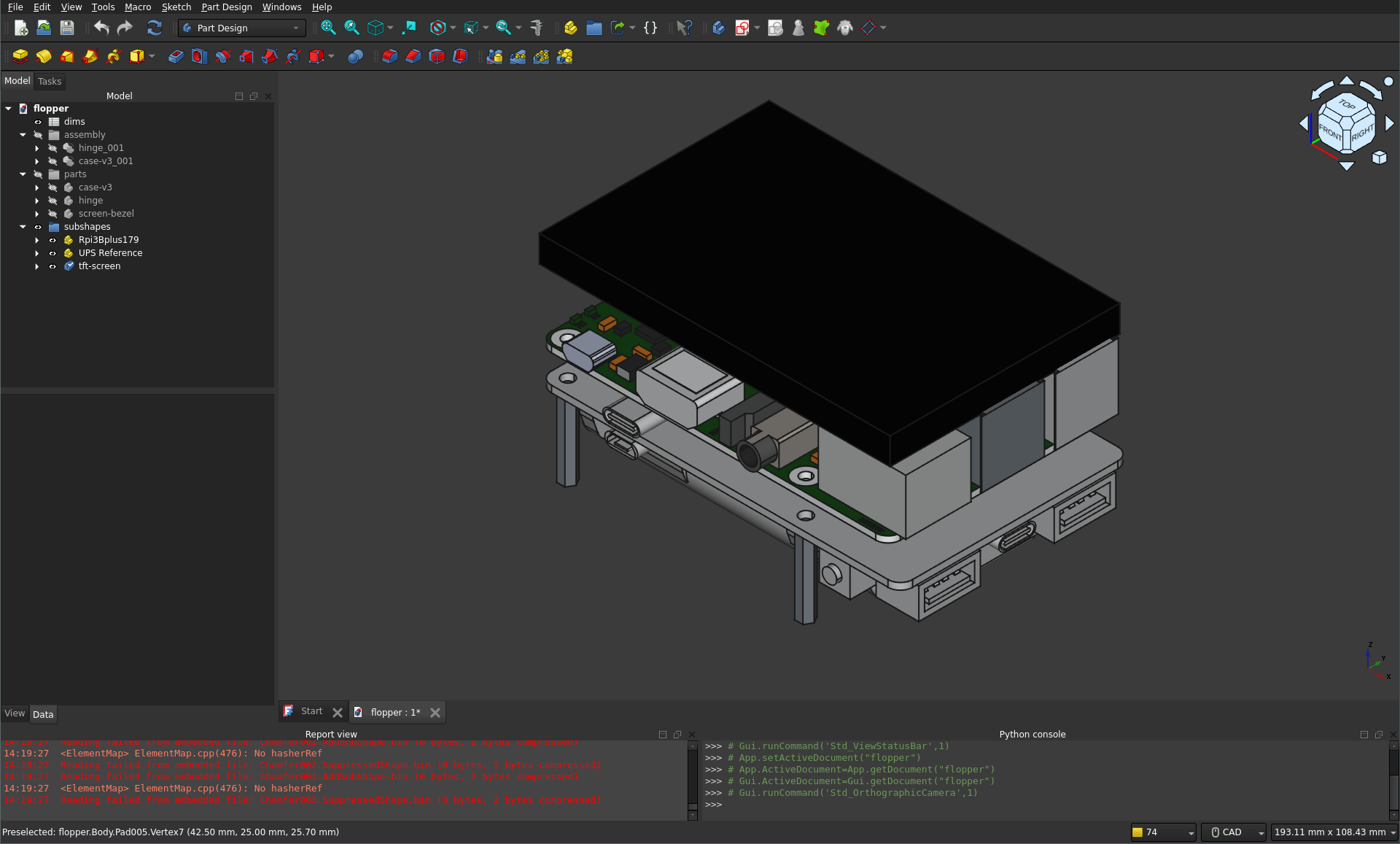Select the MultiTransform tool
The image size is (1400, 844).
point(564,56)
